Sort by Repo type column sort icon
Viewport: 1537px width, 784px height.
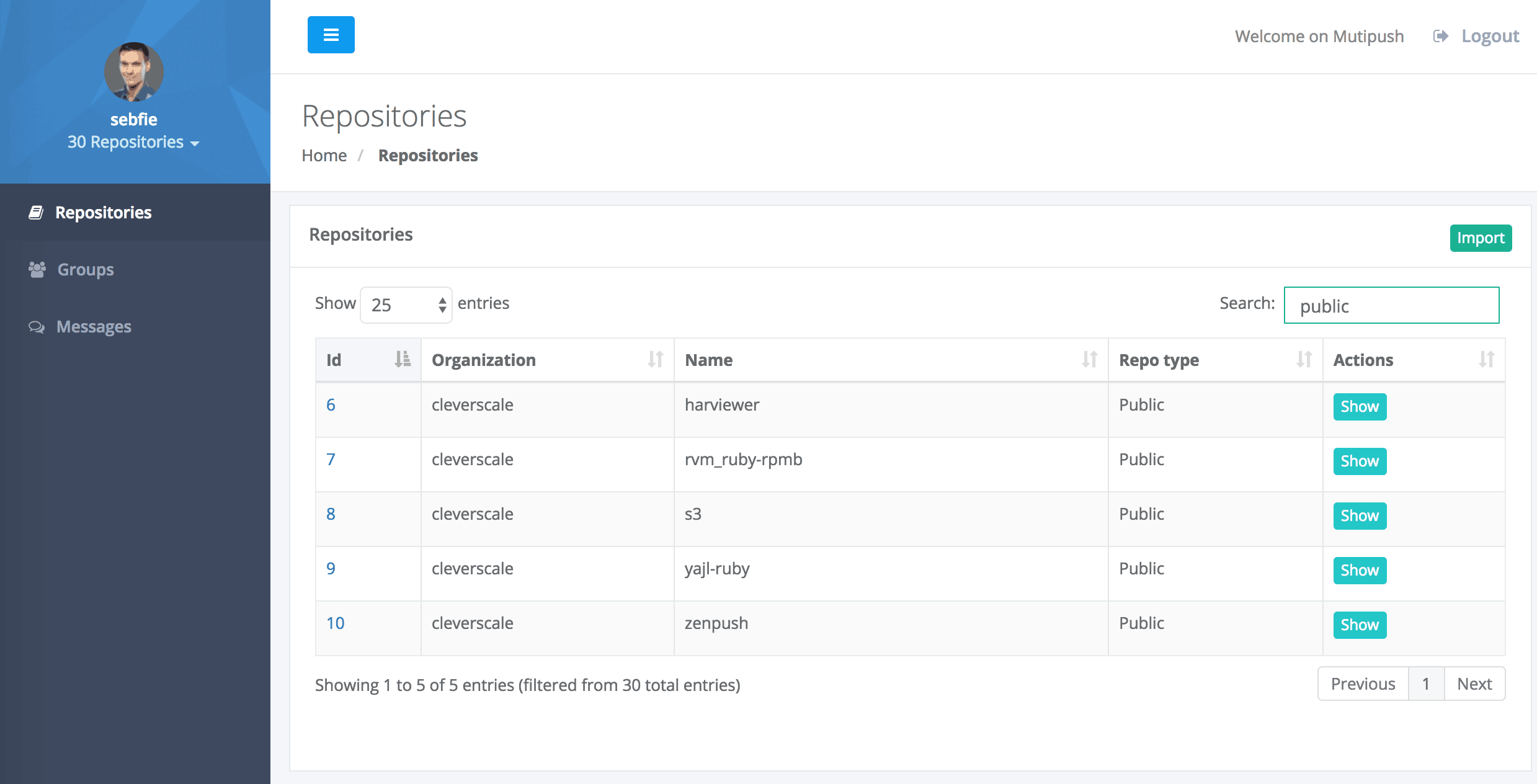1304,359
